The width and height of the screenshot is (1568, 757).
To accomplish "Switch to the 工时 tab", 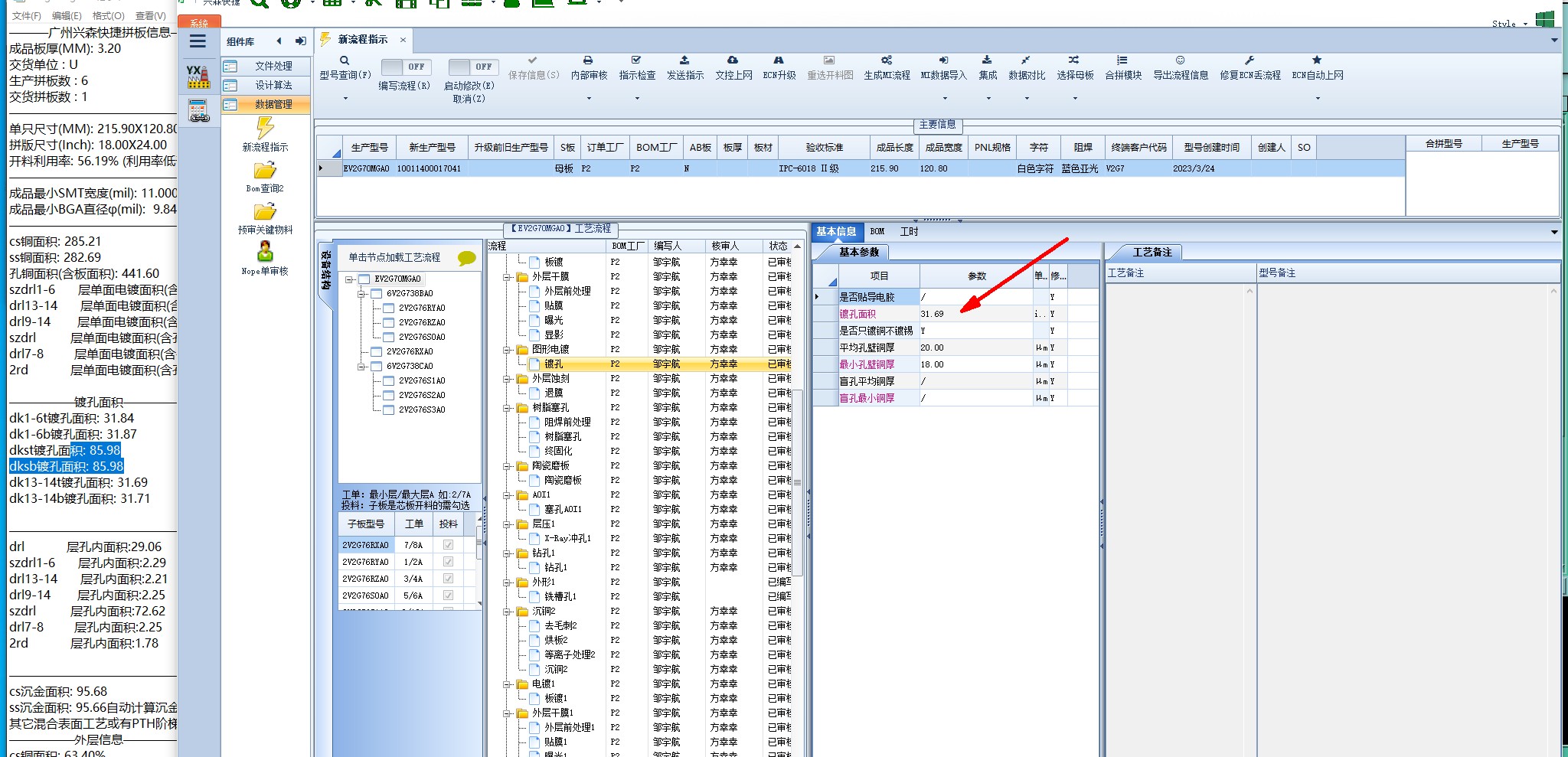I will click(909, 231).
